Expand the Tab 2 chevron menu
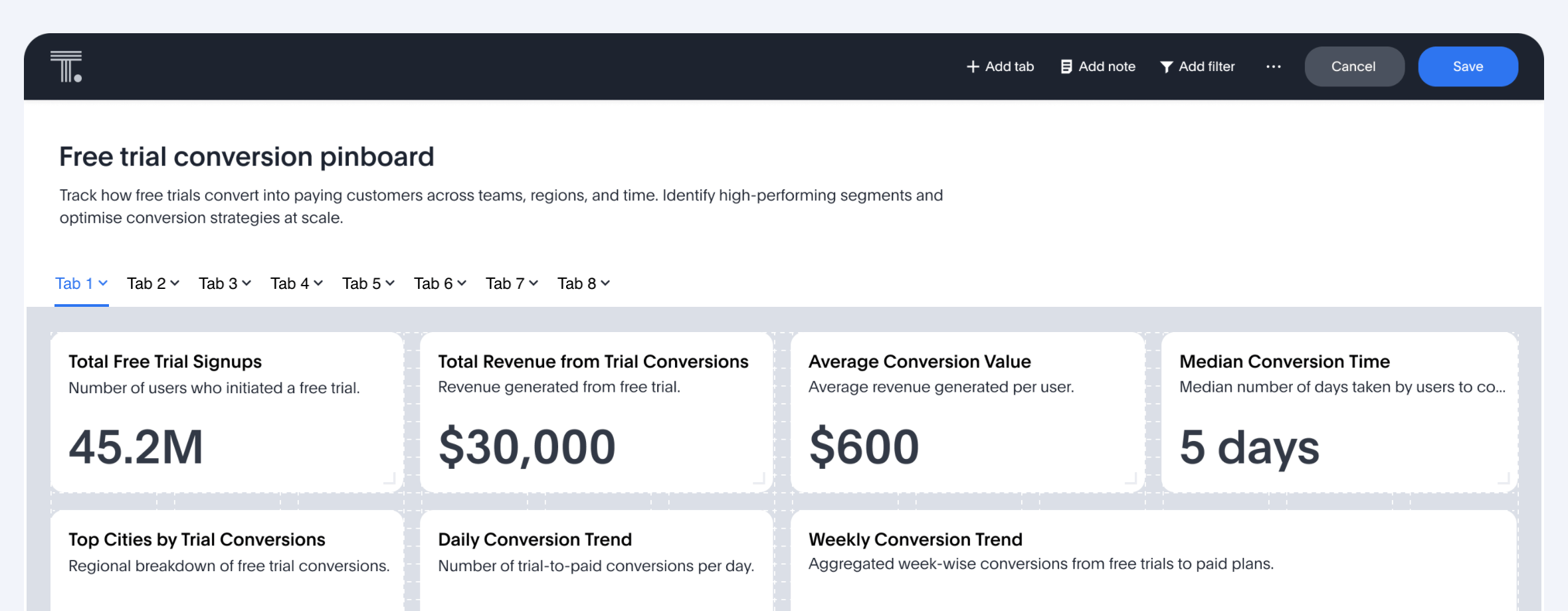1568x611 pixels. [x=175, y=284]
